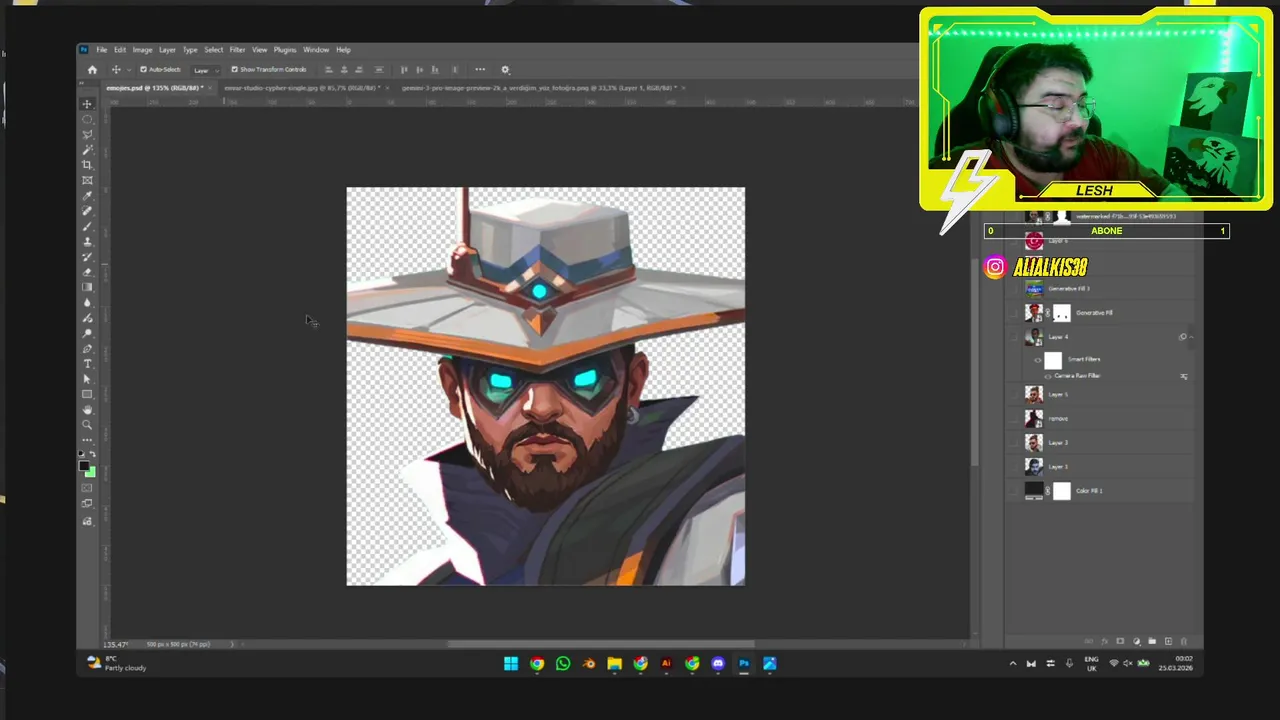
Task: Select the Move tool in the toolbar
Action: click(x=87, y=104)
